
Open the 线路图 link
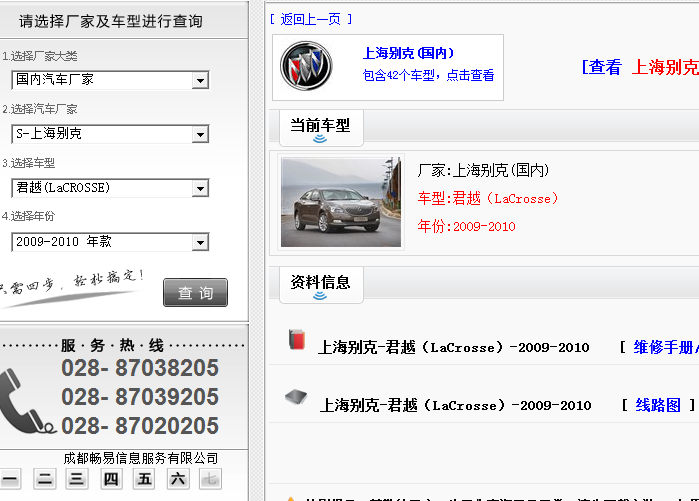(658, 405)
